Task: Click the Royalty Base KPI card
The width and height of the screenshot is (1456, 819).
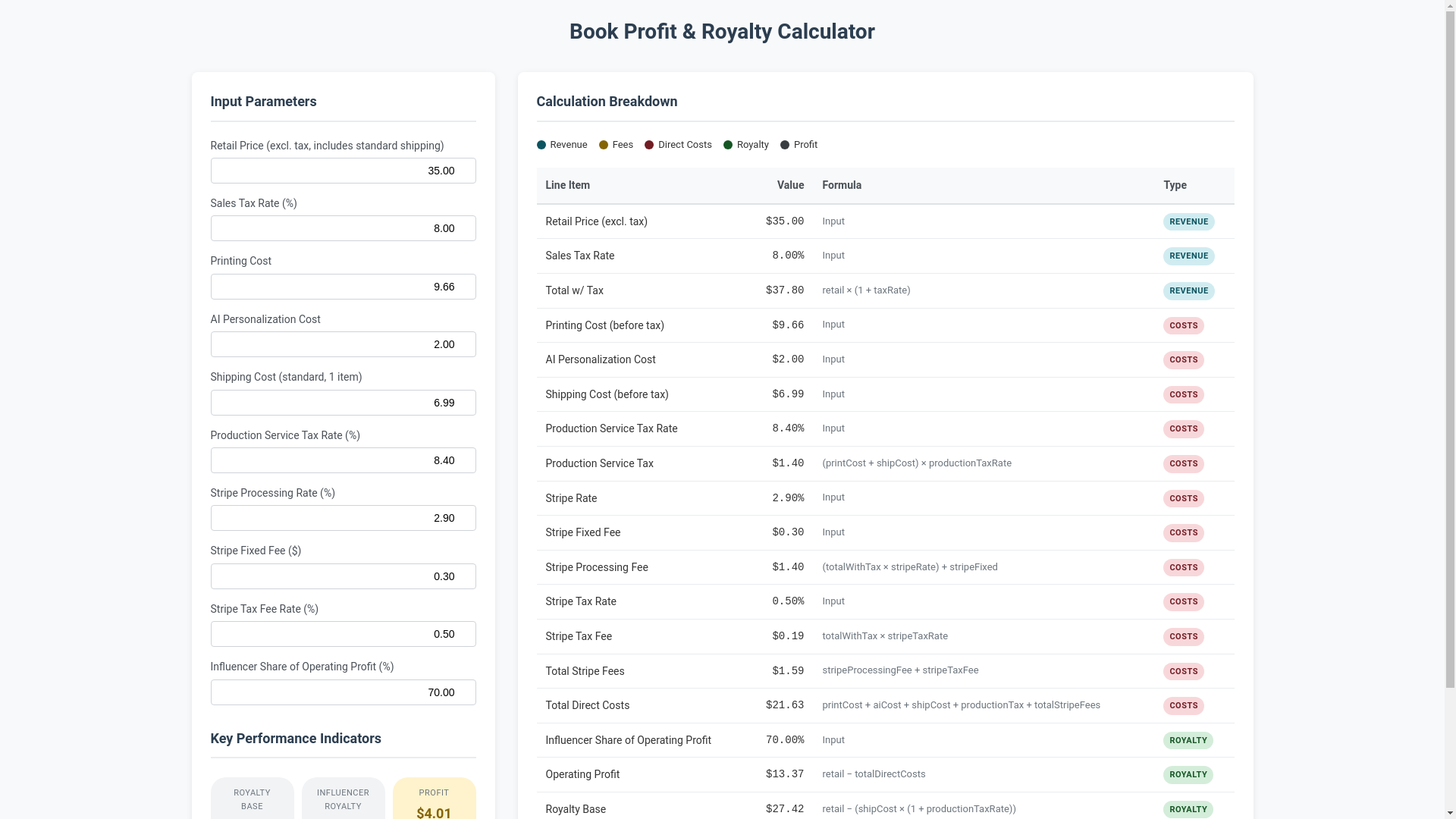Action: pos(252,799)
